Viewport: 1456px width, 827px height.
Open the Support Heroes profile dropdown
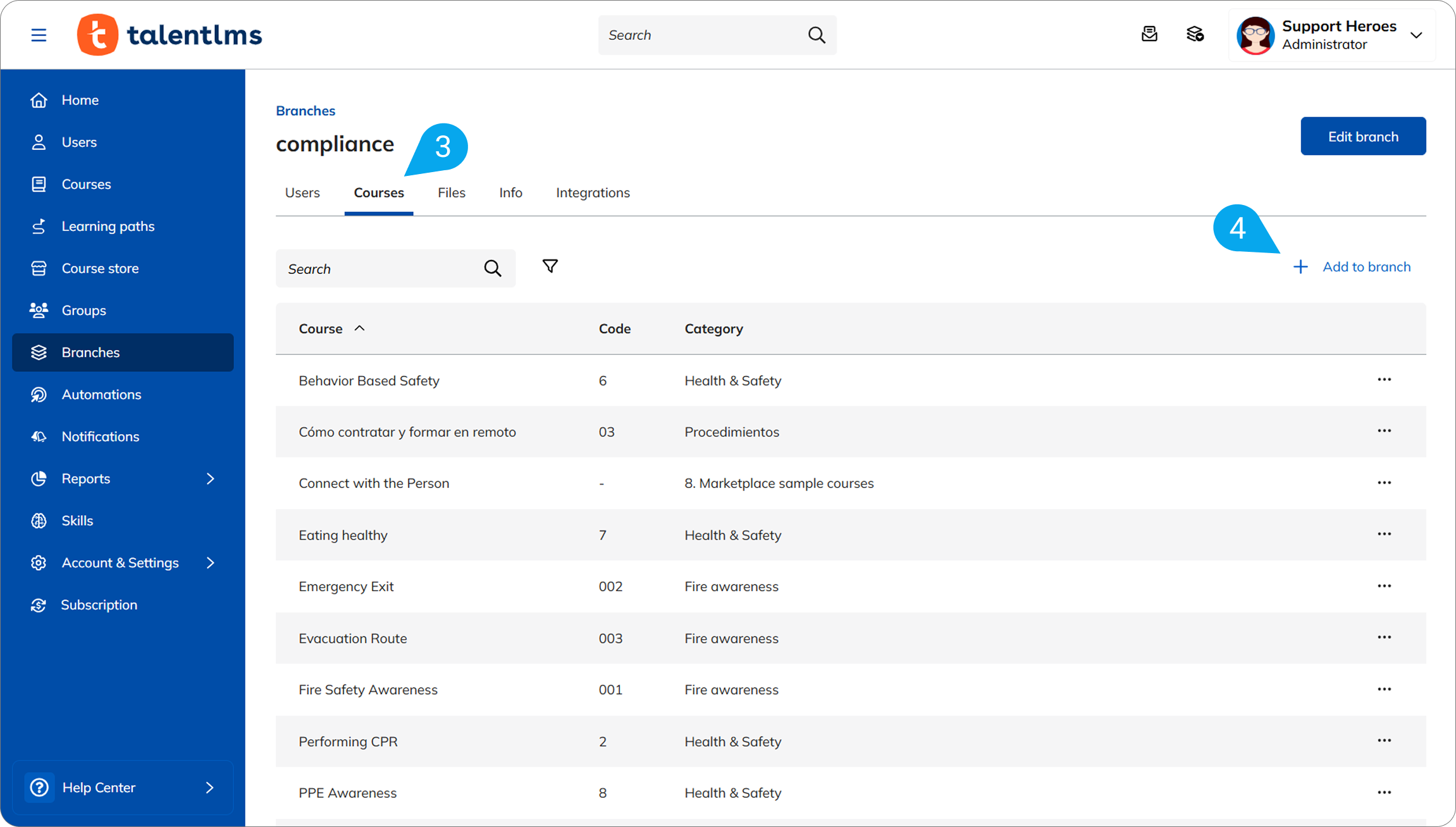pos(1416,35)
